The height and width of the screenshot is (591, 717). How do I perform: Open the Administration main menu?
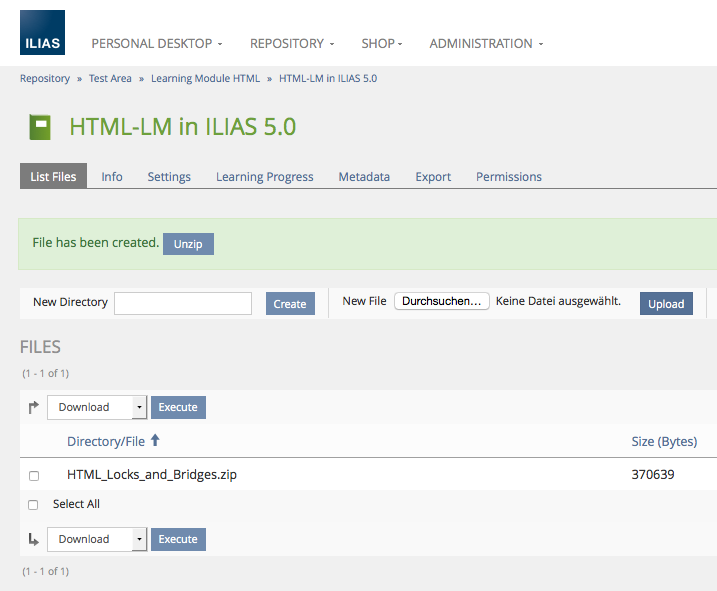(486, 44)
